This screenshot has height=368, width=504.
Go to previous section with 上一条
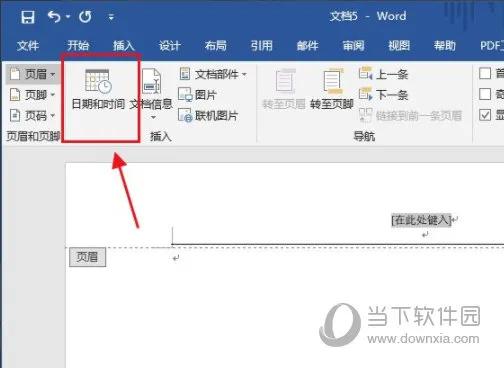[x=384, y=74]
